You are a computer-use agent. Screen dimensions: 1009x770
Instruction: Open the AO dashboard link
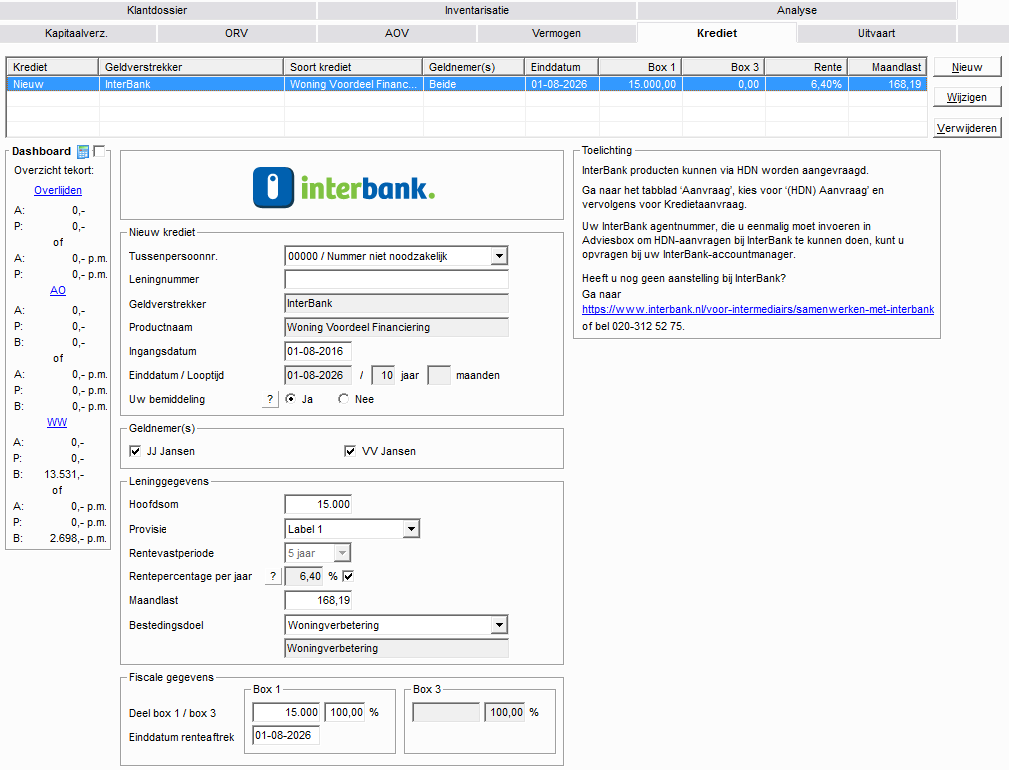(x=58, y=291)
